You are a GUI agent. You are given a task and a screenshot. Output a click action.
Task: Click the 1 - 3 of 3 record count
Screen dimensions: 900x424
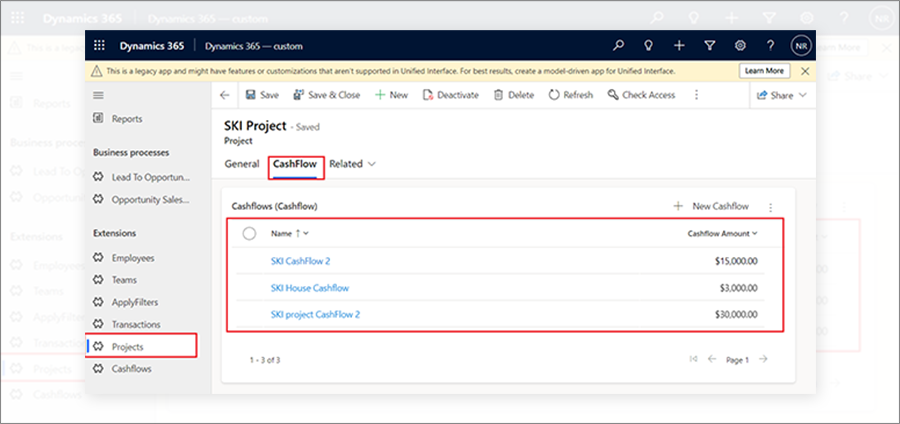pyautogui.click(x=265, y=360)
